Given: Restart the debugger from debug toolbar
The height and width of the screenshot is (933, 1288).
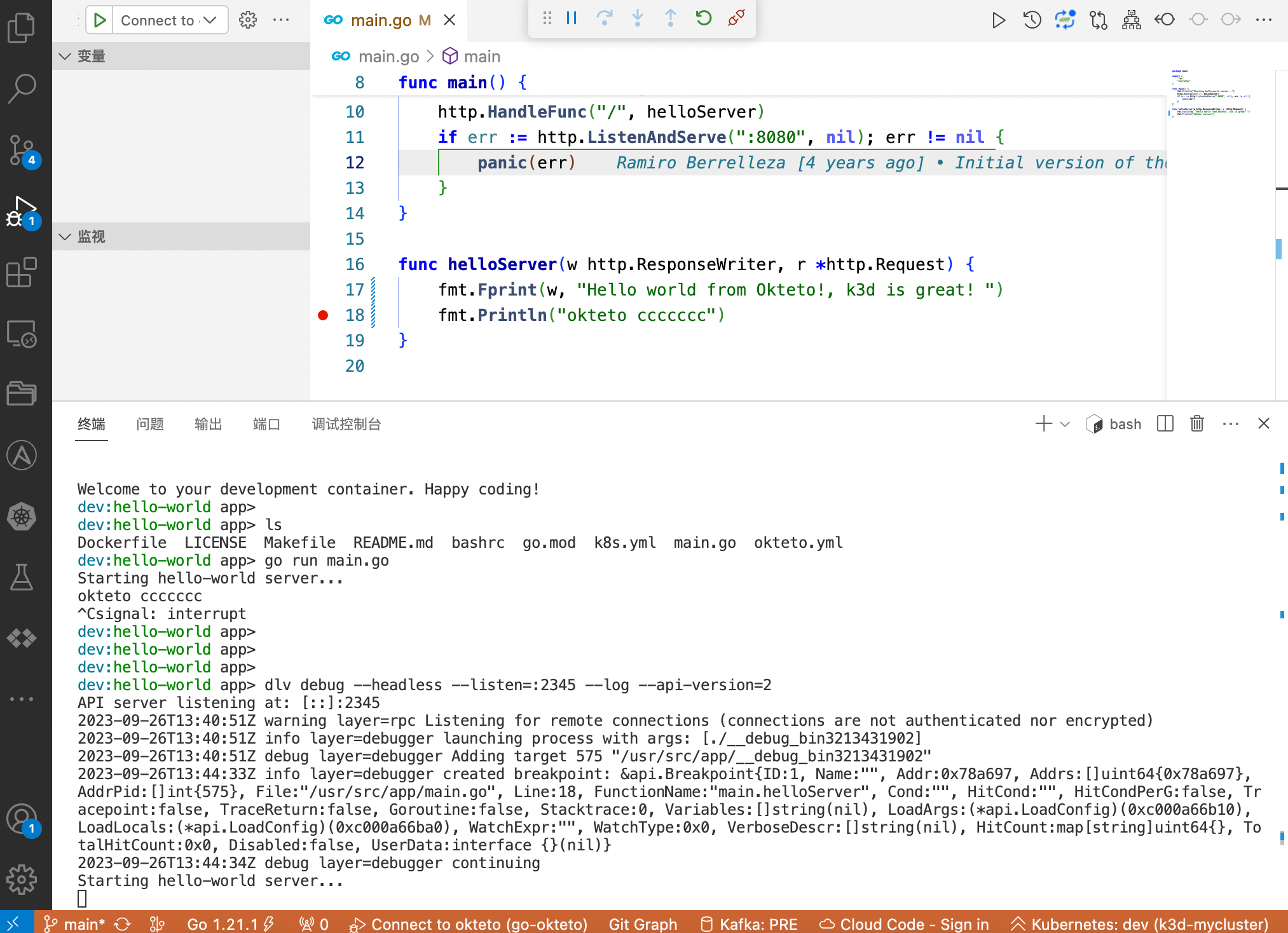Looking at the screenshot, I should pyautogui.click(x=703, y=18).
